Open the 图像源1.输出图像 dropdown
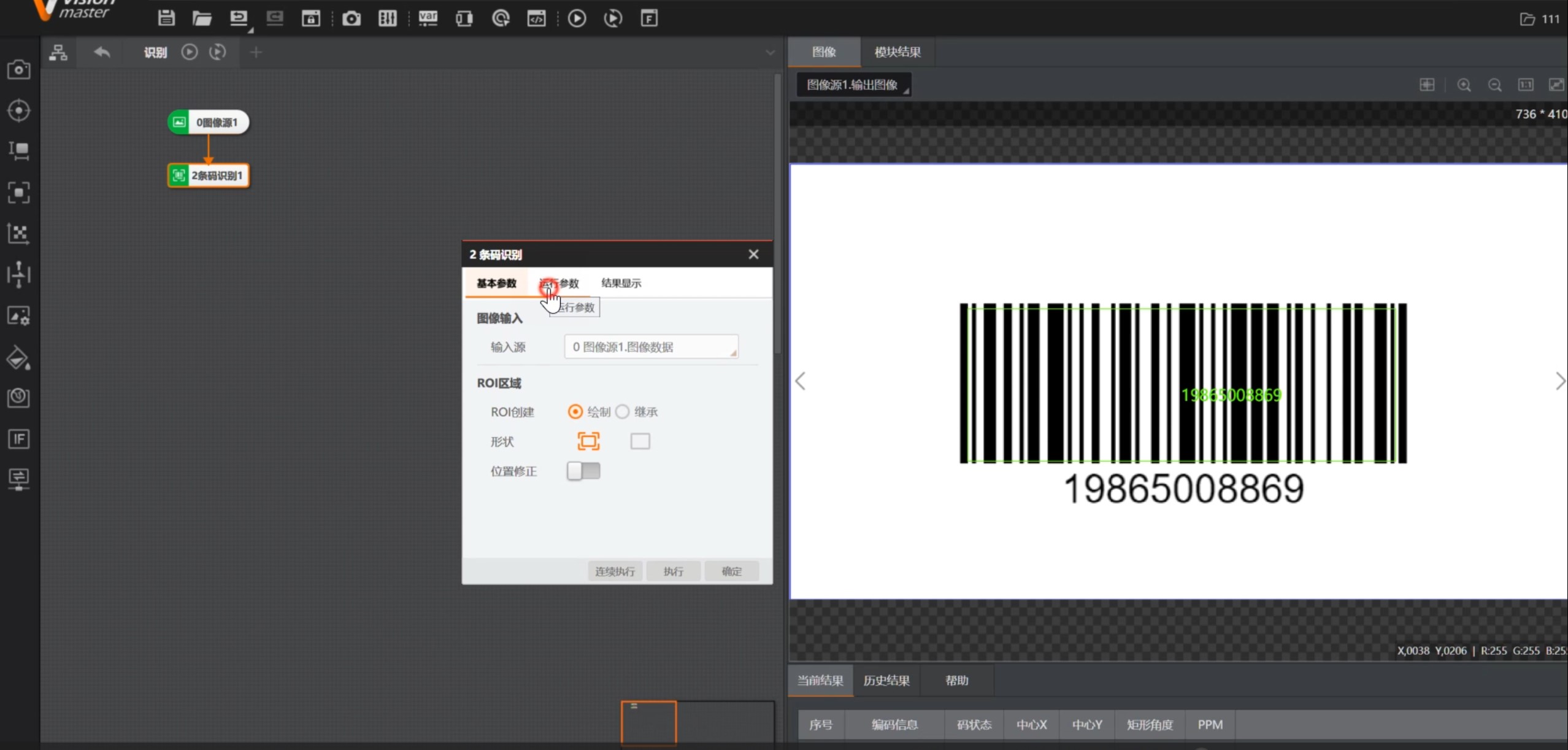This screenshot has height=750, width=1568. (x=853, y=85)
